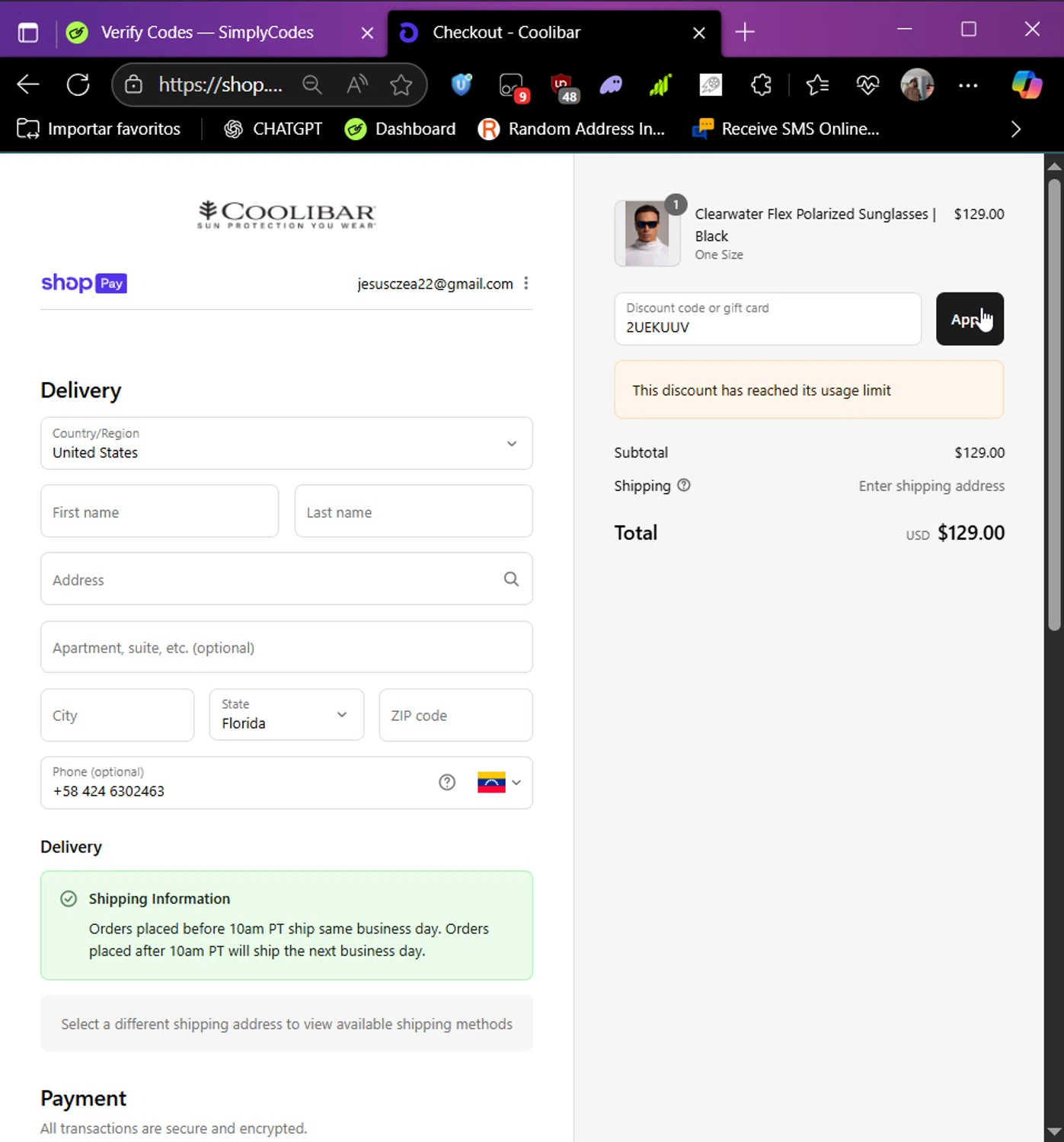The height and width of the screenshot is (1142, 1064).
Task: Open a new browser tab
Action: [745, 32]
